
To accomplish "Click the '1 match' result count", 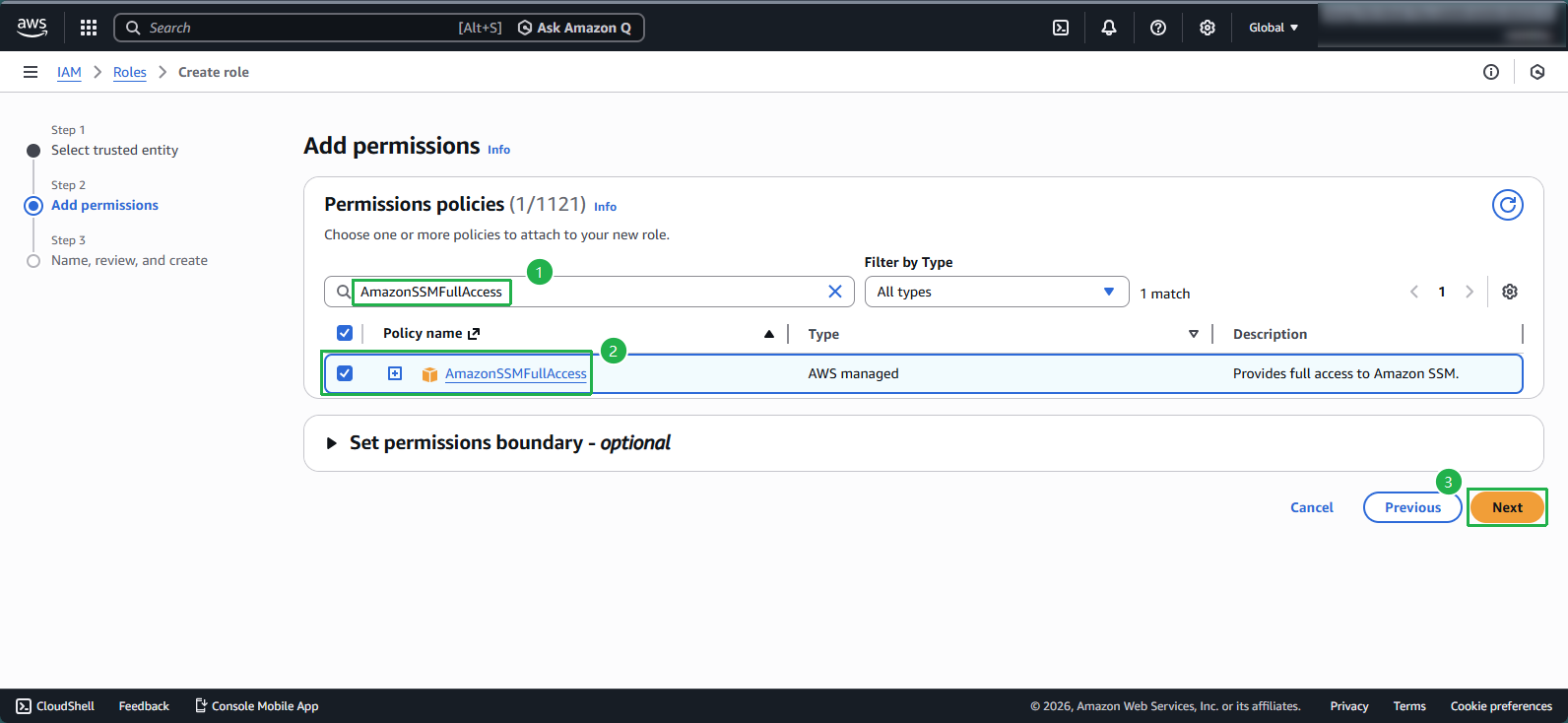I will (1165, 294).
